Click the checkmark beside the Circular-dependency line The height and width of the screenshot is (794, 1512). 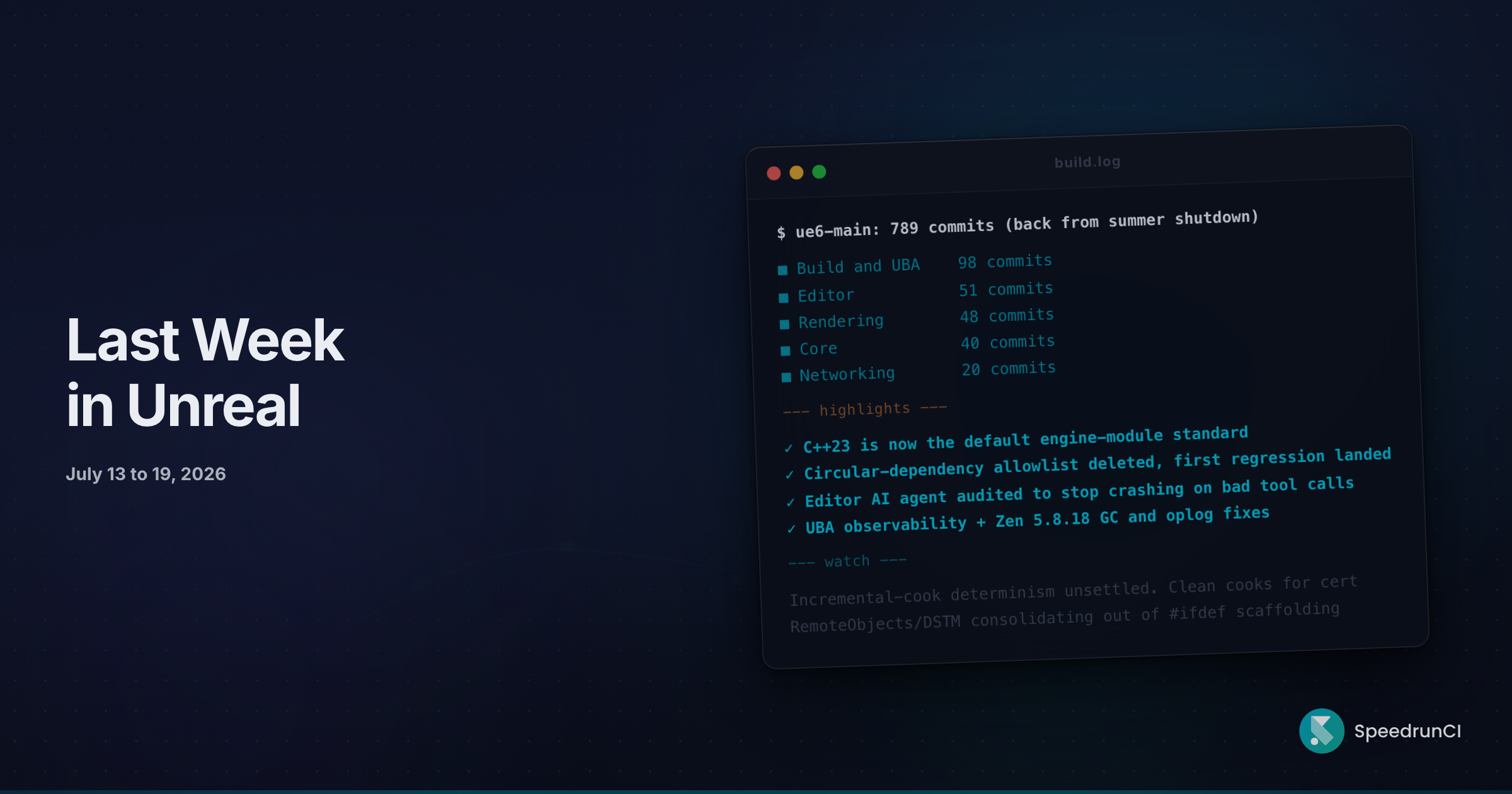point(789,475)
